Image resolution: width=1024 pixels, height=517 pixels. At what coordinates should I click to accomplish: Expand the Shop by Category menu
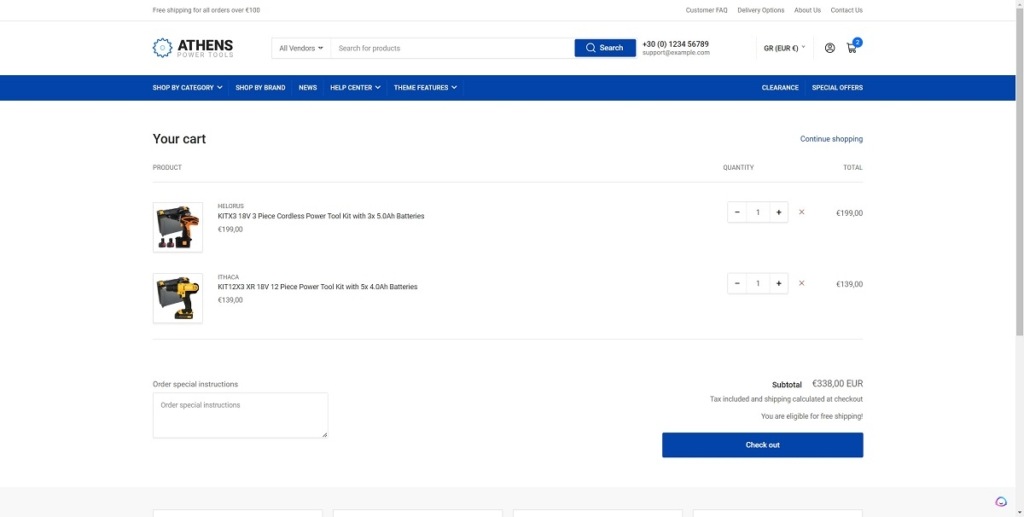[x=187, y=88]
